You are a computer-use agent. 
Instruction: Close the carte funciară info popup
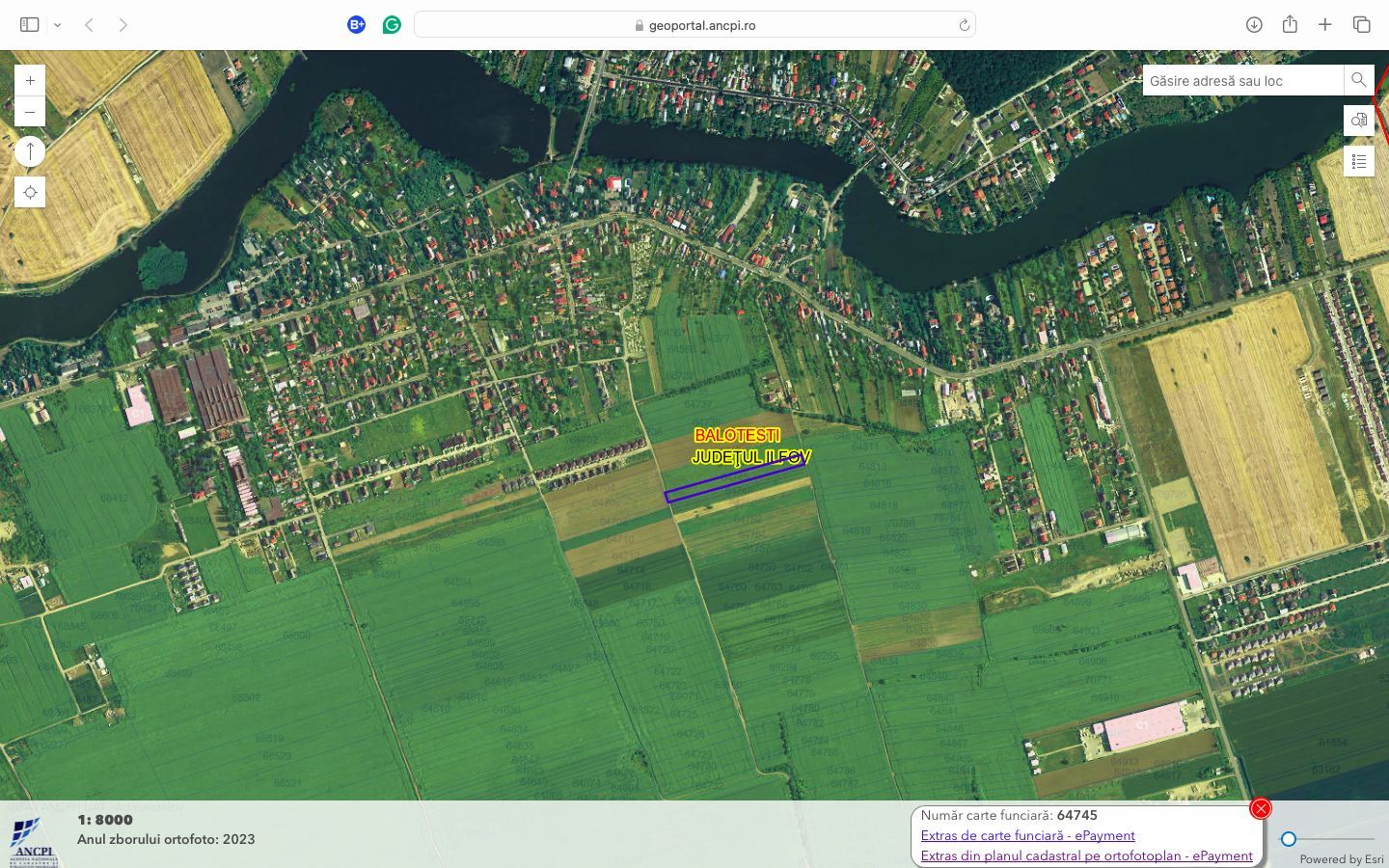[1261, 809]
